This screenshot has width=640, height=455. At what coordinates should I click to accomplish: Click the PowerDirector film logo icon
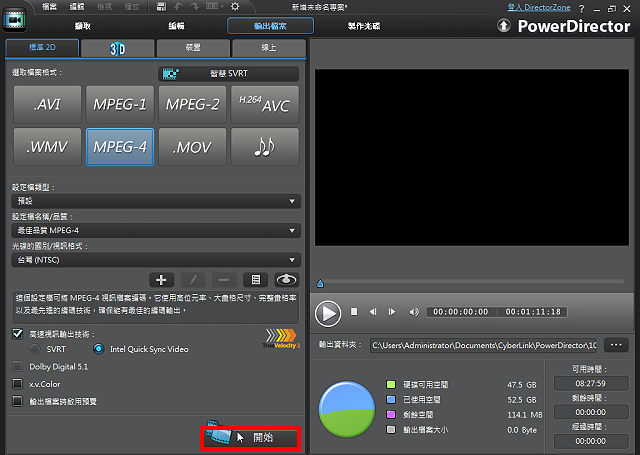point(14,20)
